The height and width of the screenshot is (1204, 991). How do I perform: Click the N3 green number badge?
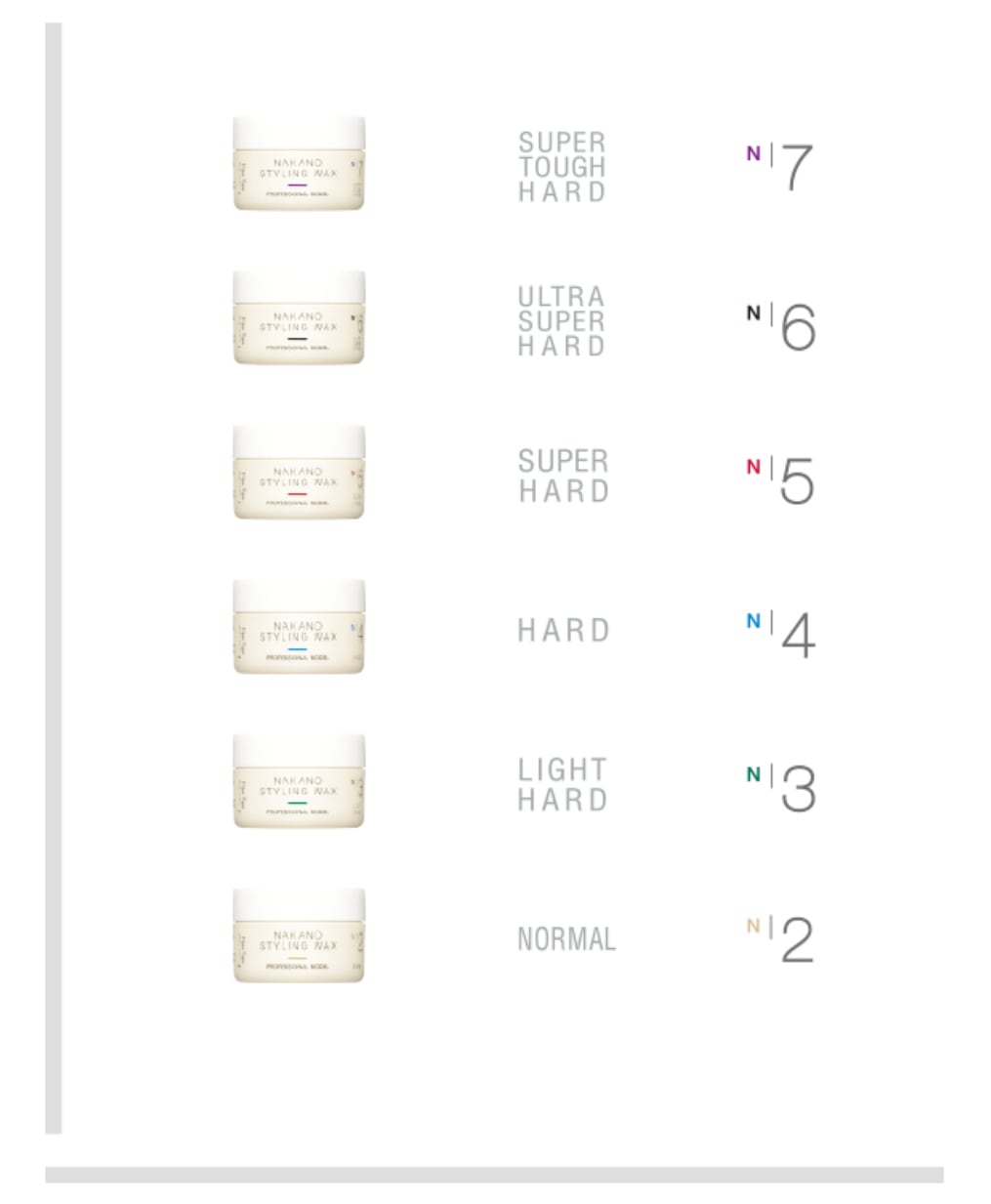click(780, 788)
